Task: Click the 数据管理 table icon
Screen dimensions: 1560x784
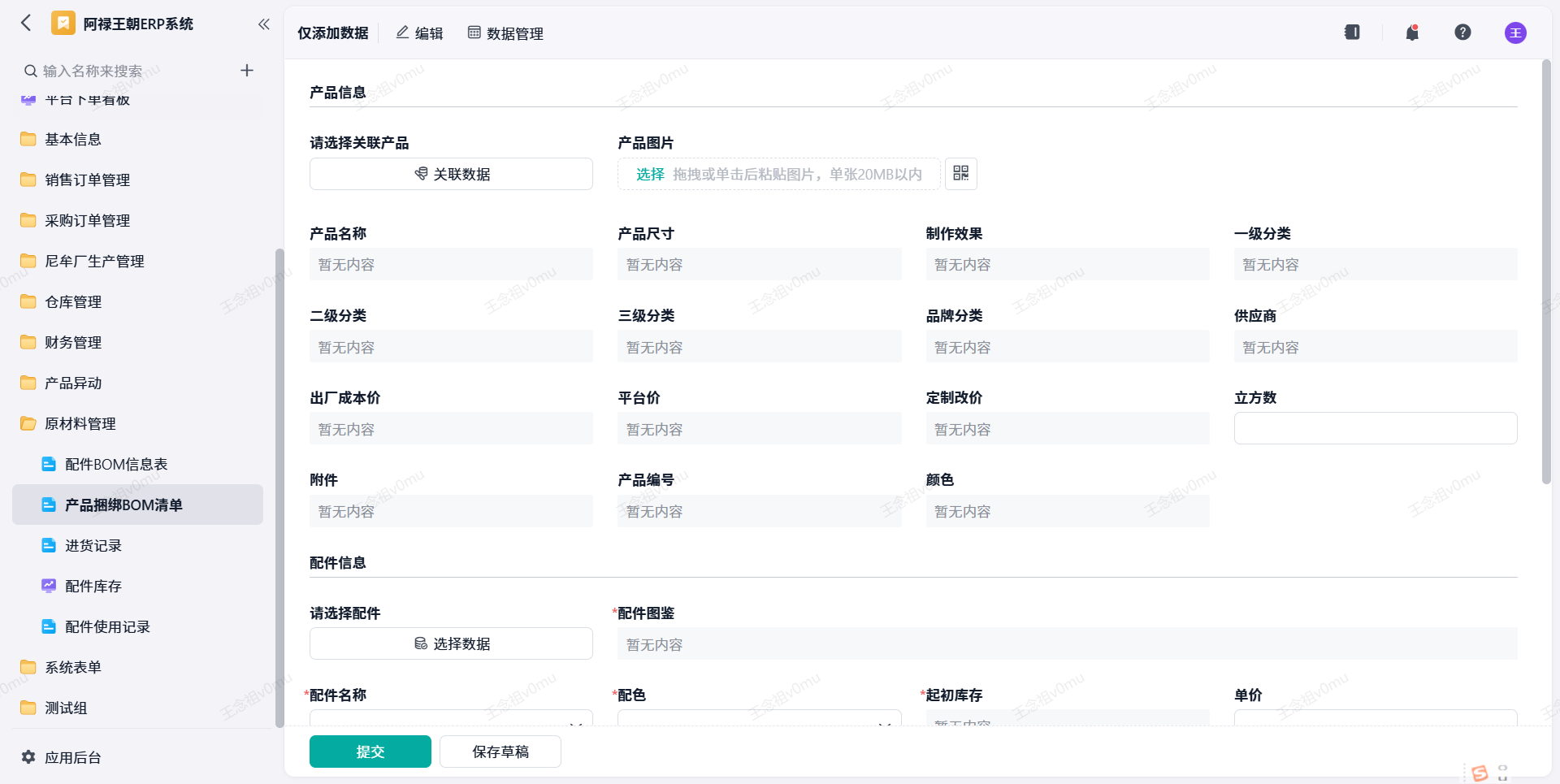Action: (x=474, y=32)
